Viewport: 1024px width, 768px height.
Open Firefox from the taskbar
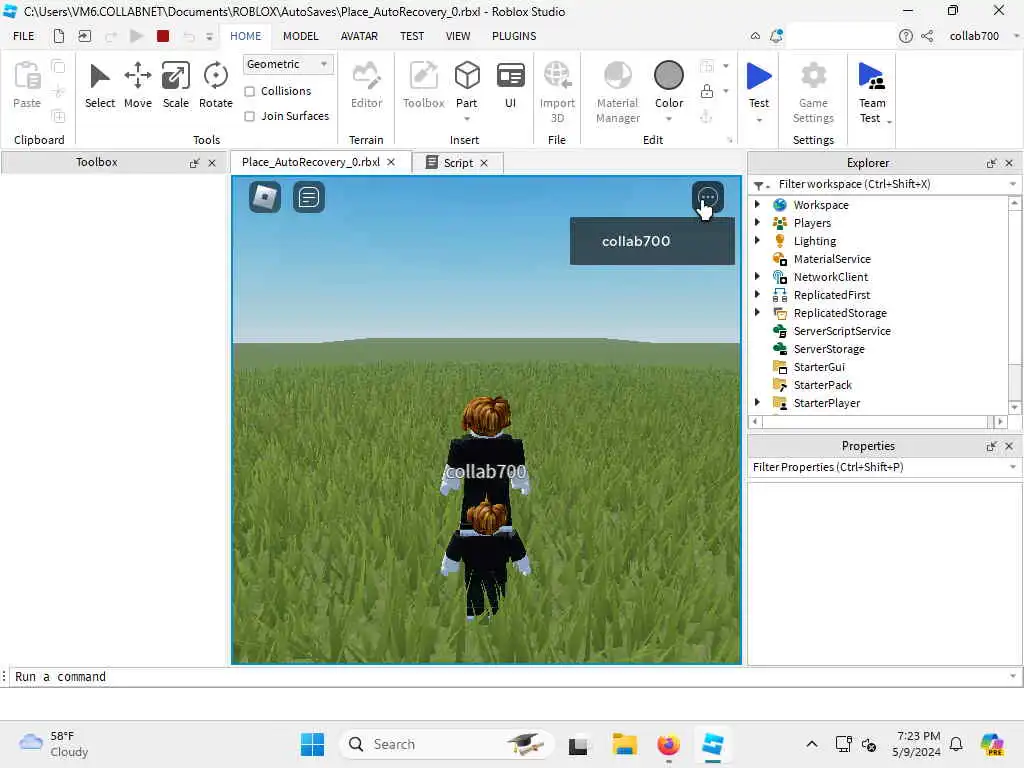tap(668, 744)
